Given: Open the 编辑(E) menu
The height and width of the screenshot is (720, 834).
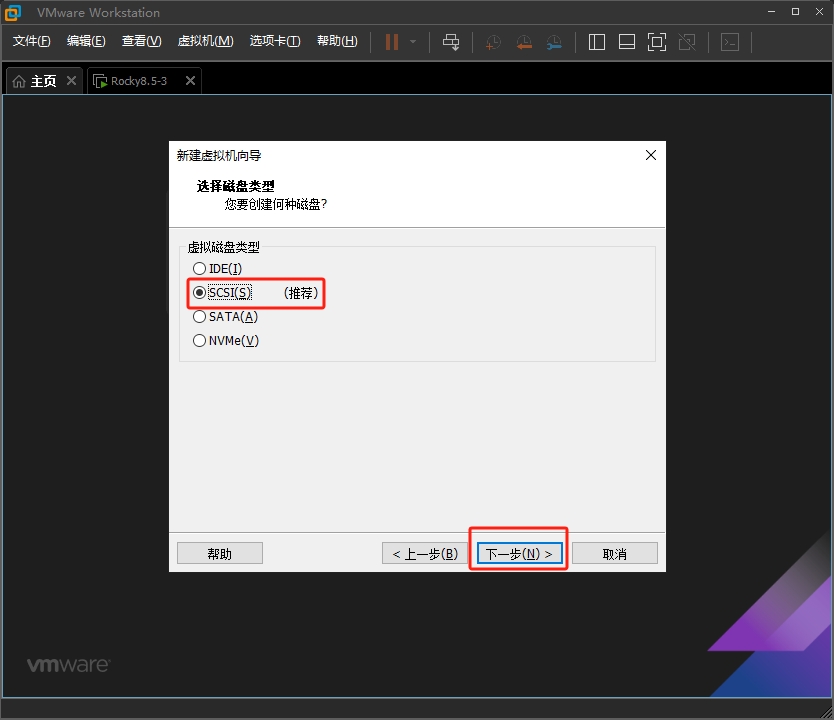Looking at the screenshot, I should click(x=86, y=41).
